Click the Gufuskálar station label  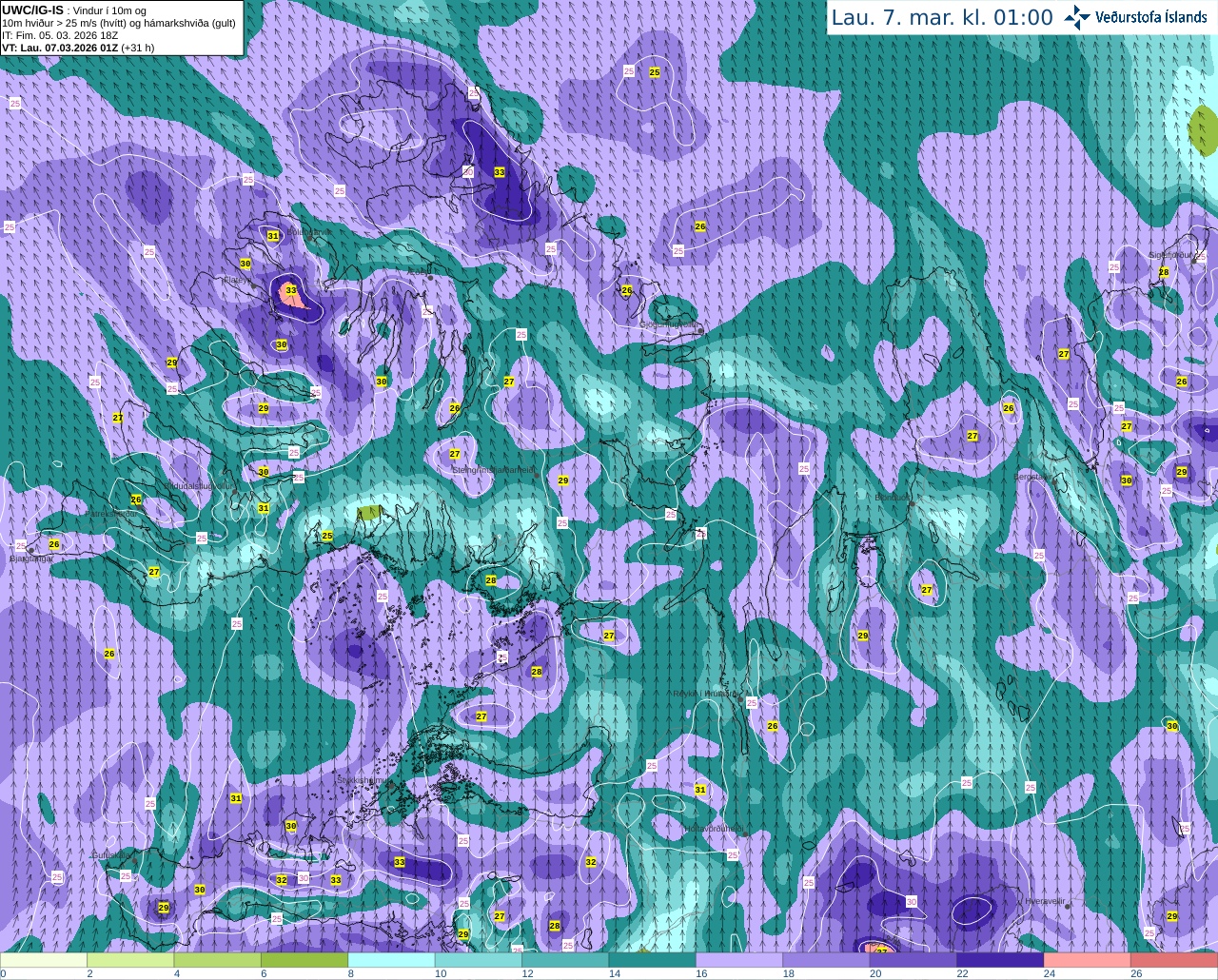pos(111,855)
